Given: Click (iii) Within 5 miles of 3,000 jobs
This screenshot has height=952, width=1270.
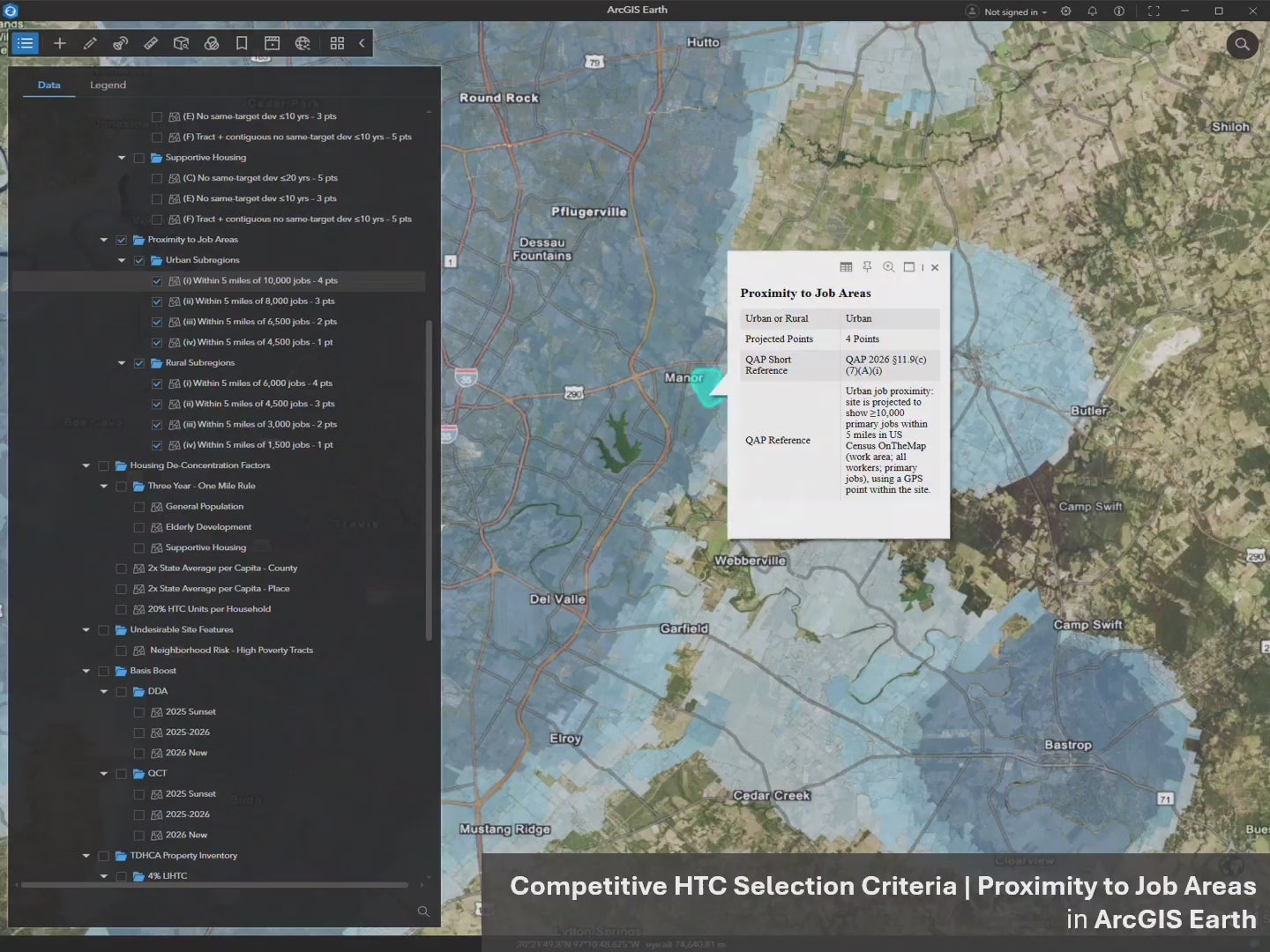Looking at the screenshot, I should click(x=259, y=425).
